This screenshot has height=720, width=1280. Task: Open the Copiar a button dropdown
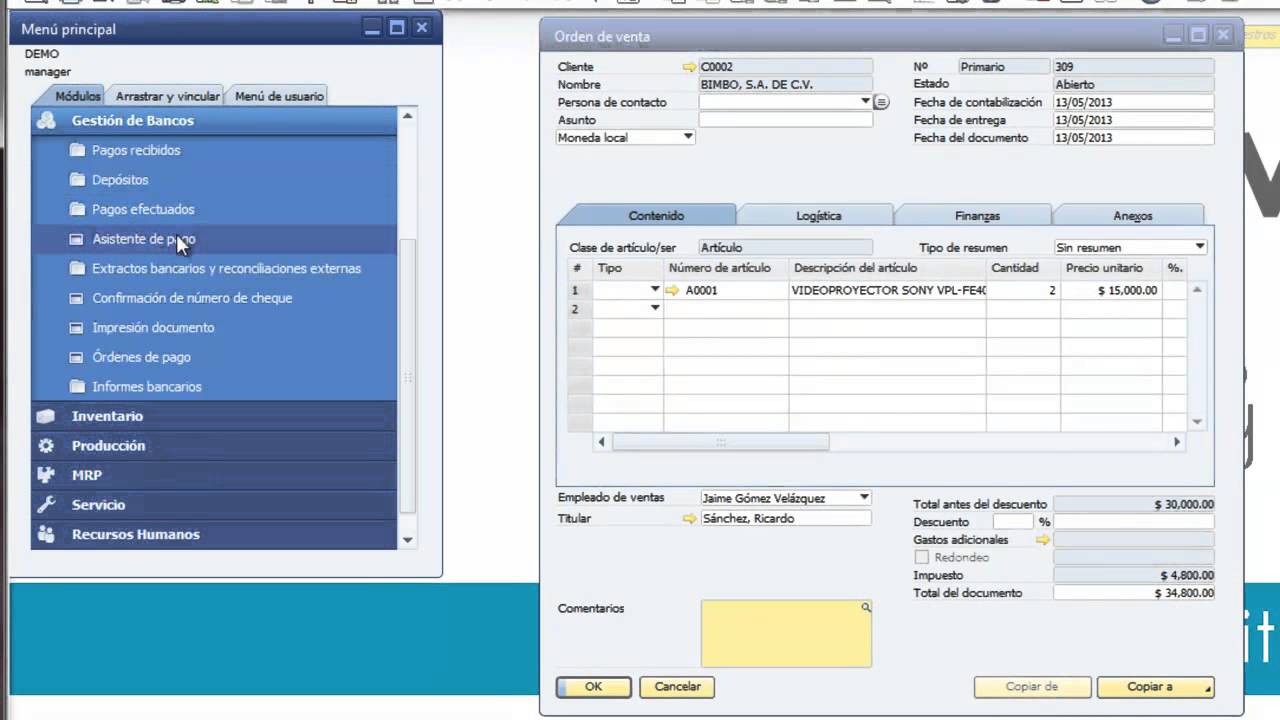[1208, 689]
